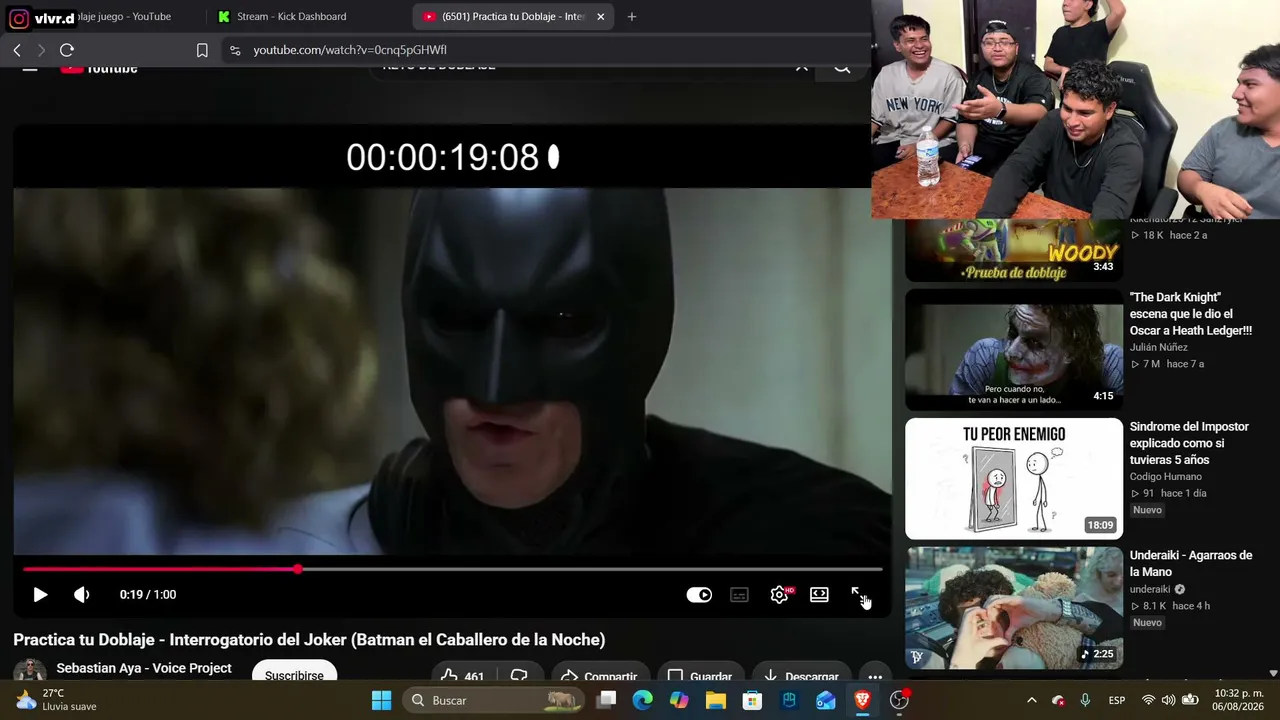Click the video title 'Practica tu Doblaje - Interrogatorio del Joker'
1280x720 pixels.
[x=309, y=640]
